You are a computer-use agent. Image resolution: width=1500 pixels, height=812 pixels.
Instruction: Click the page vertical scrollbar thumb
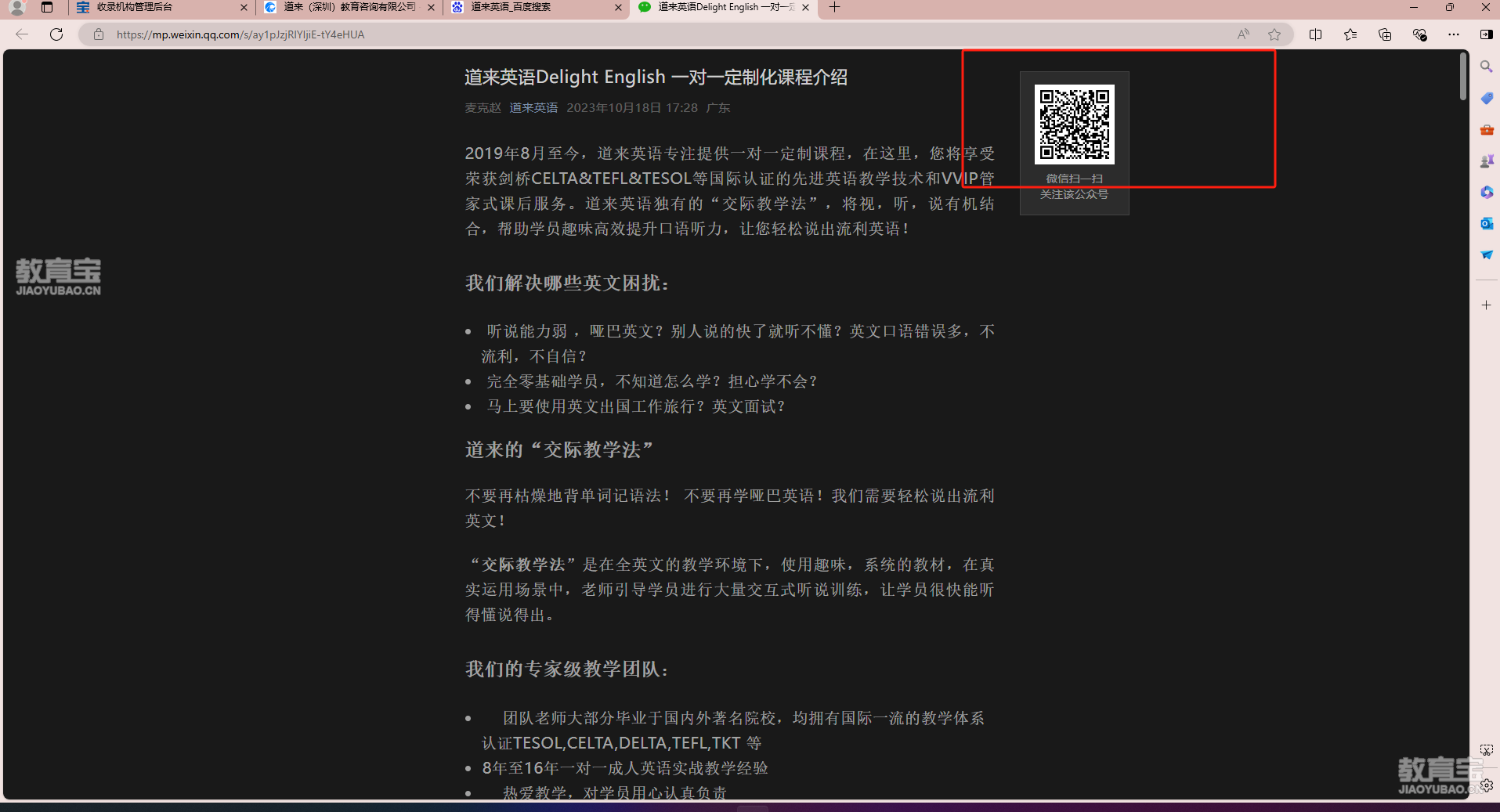pos(1462,76)
